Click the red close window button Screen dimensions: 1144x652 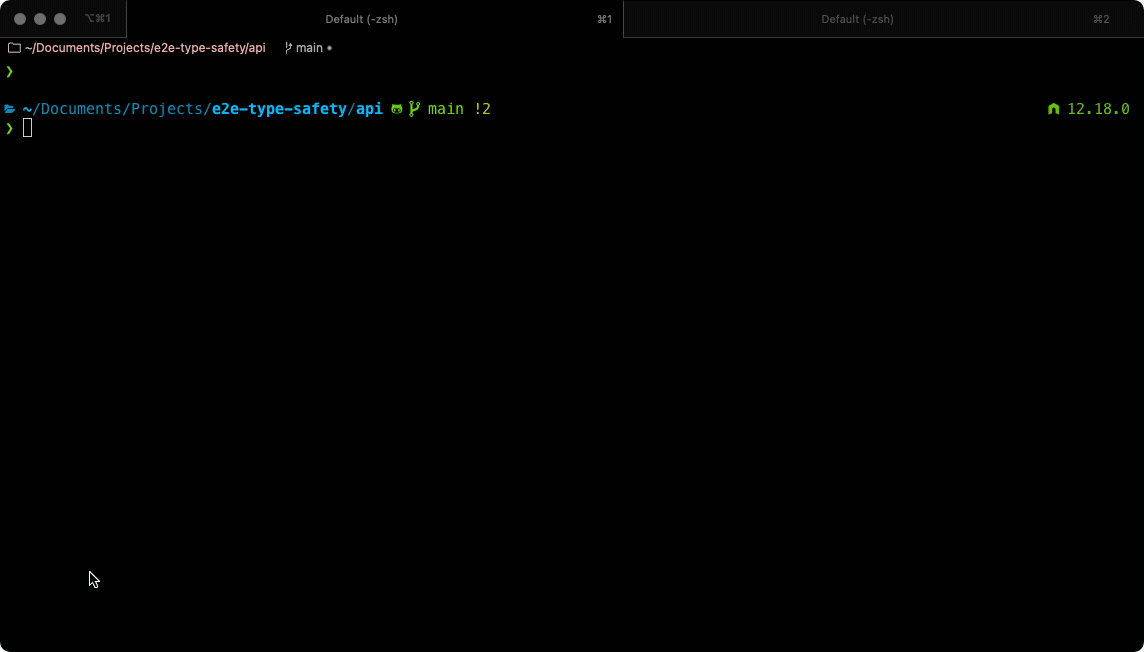tap(20, 19)
